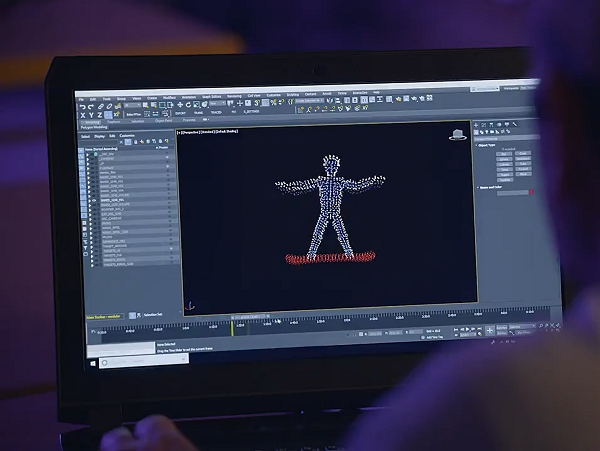Click the Cylinder primitive button
This screenshot has width=600, height=451.
point(504,164)
